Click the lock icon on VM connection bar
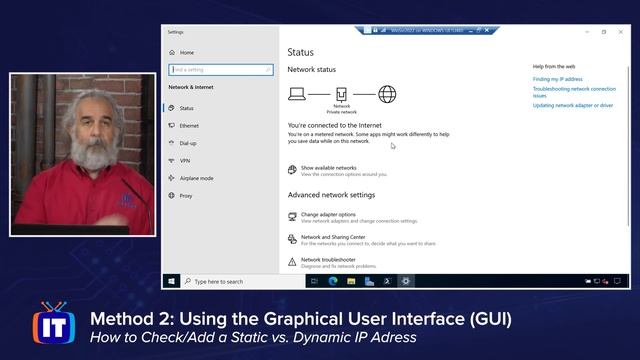 pos(375,30)
